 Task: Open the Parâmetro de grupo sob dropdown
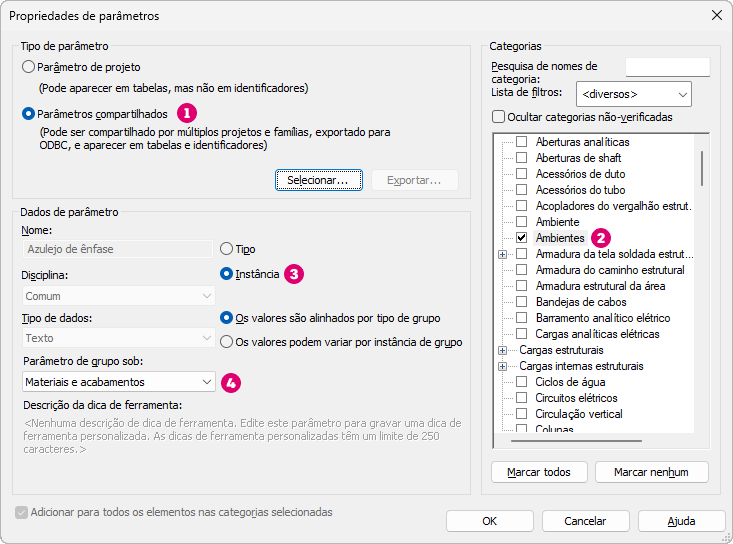pyautogui.click(x=118, y=382)
